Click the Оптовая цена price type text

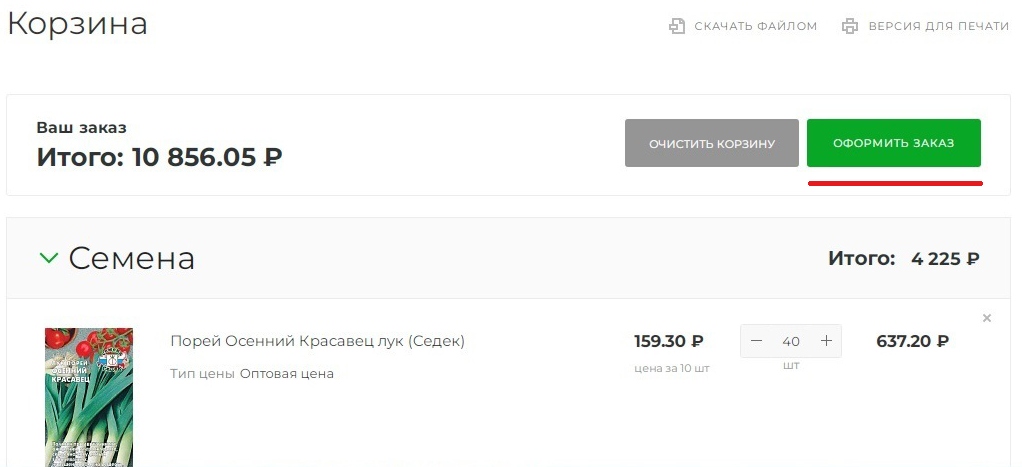pyautogui.click(x=286, y=374)
